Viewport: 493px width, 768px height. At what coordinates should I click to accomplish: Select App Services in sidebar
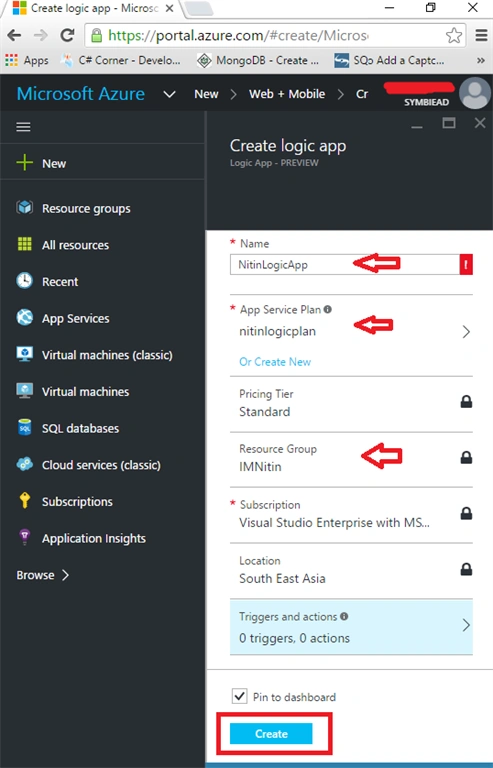(x=75, y=318)
